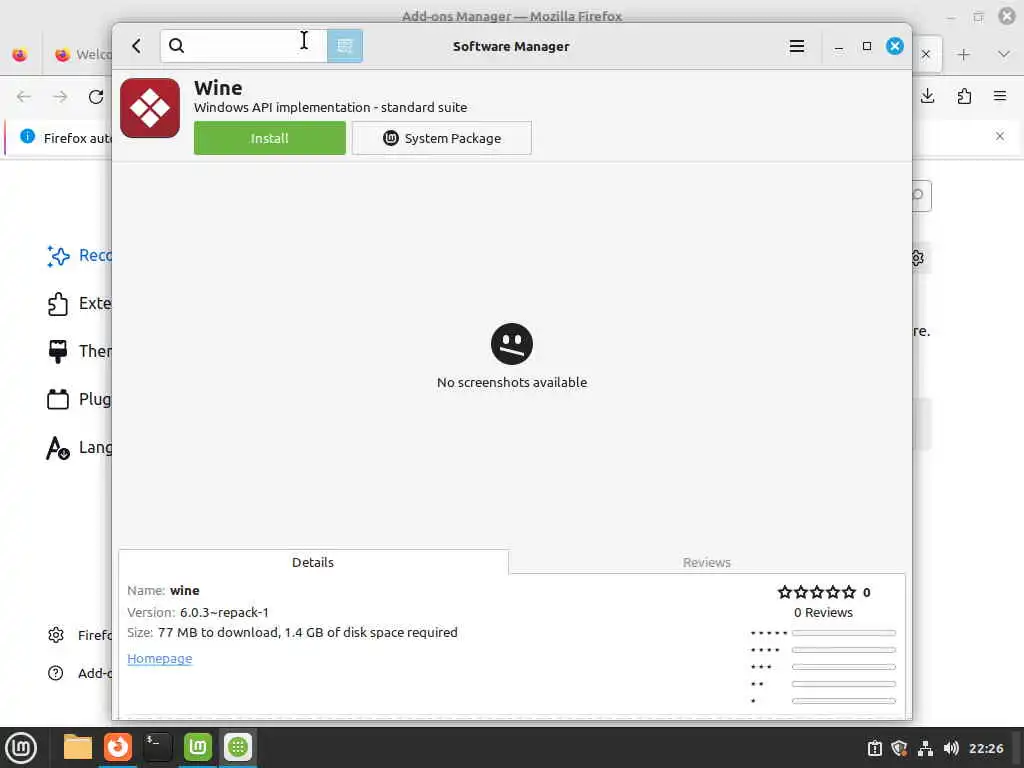
Task: Click the Firefox taskbar icon
Action: tap(118, 747)
